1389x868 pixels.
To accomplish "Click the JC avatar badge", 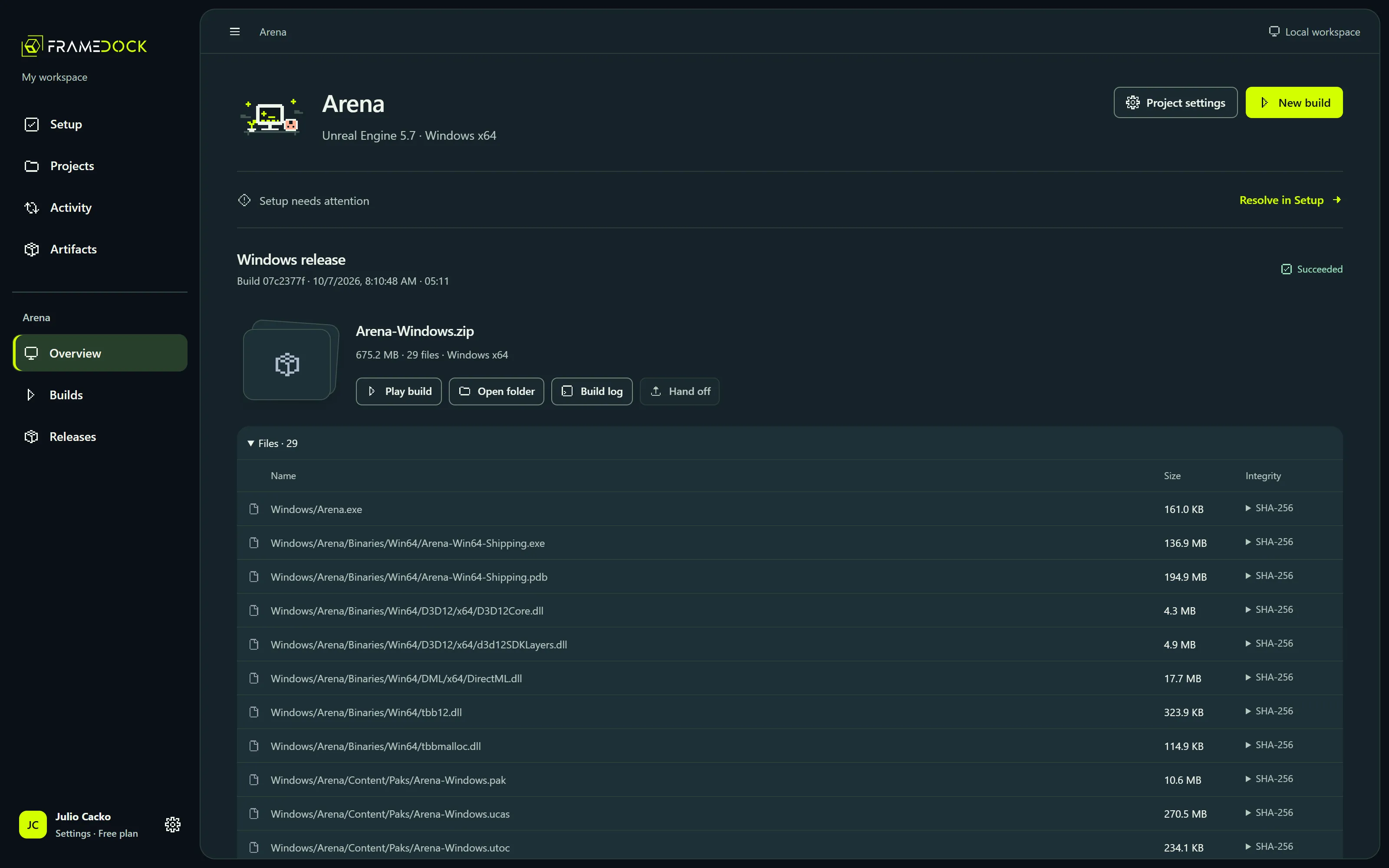I will click(x=33, y=824).
